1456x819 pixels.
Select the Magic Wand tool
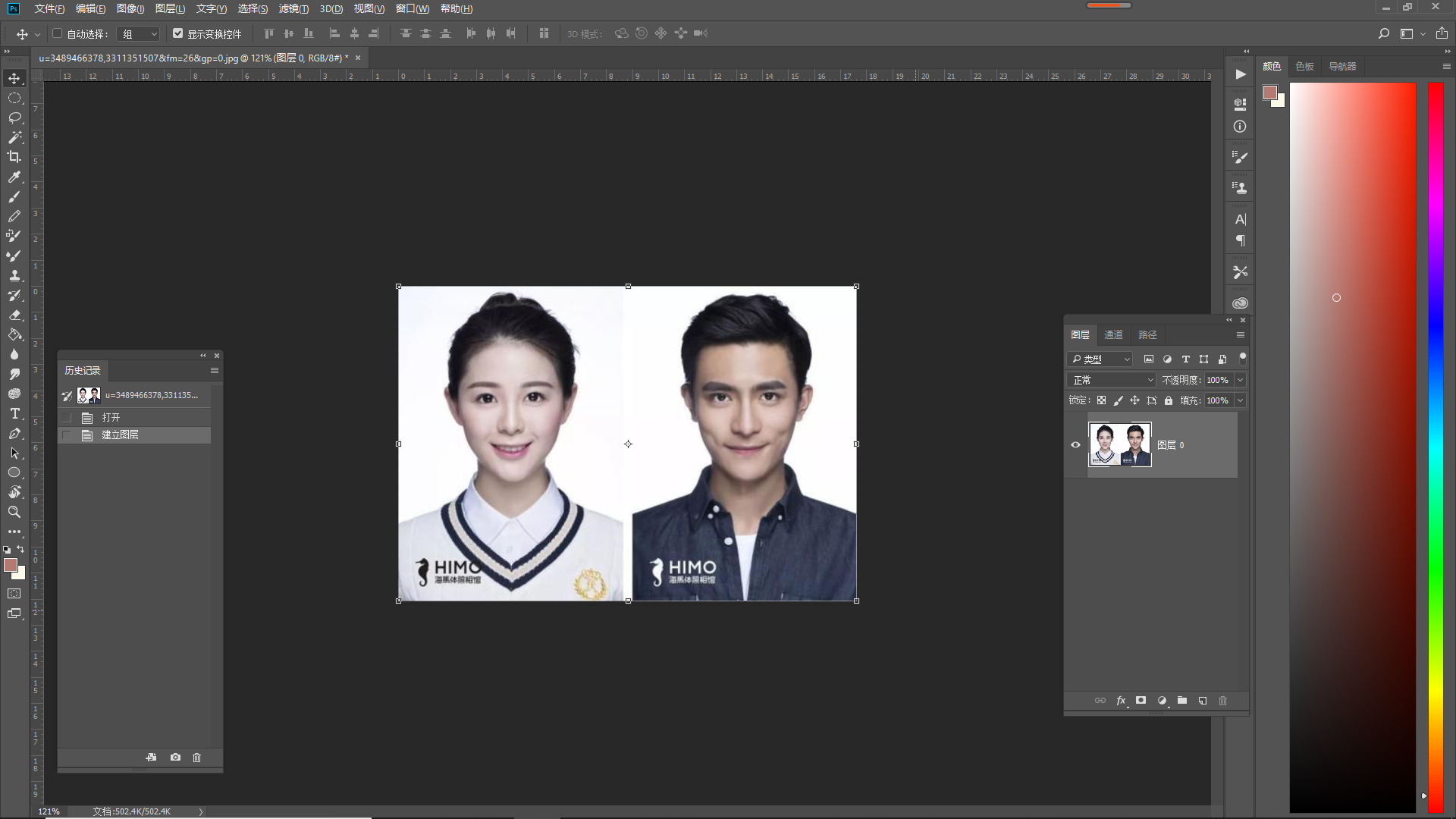pyautogui.click(x=14, y=137)
